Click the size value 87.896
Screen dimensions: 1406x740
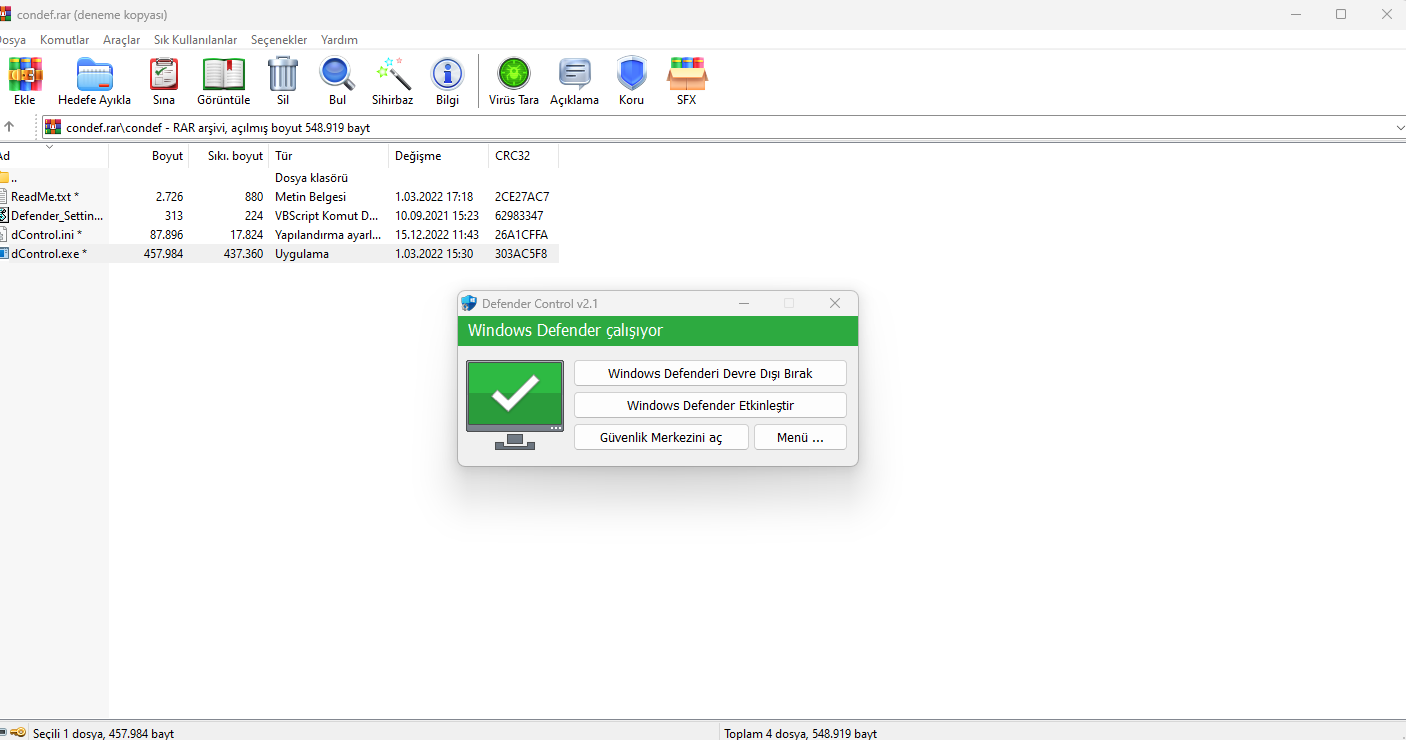(x=167, y=235)
